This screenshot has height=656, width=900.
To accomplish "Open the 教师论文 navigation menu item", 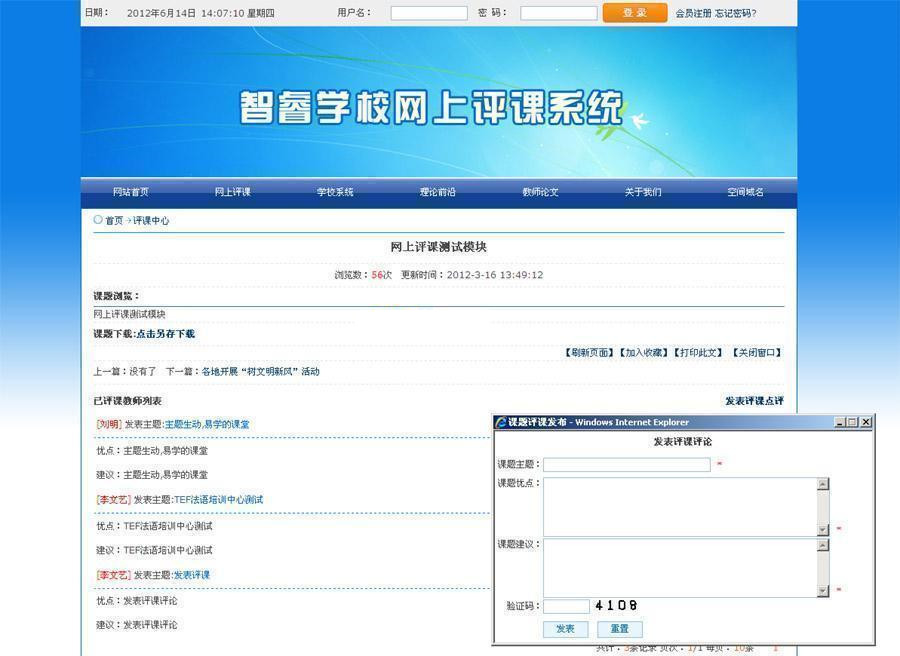I will tap(540, 192).
